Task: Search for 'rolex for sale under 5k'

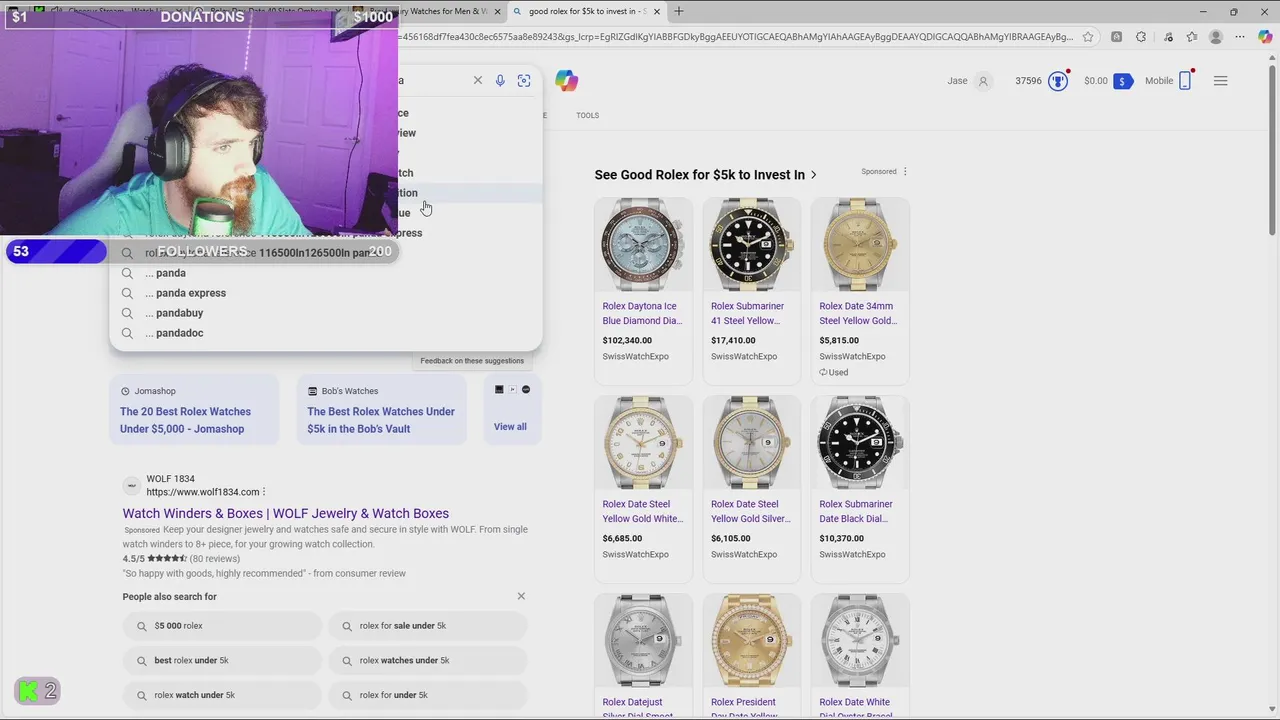Action: pos(428,626)
